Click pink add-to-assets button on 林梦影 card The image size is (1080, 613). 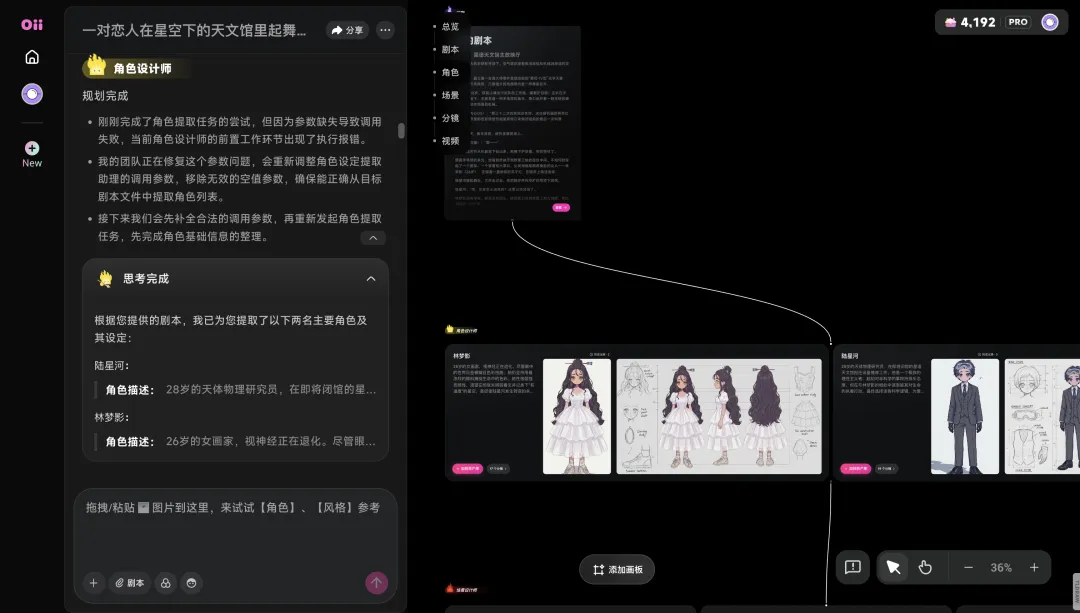[x=467, y=468]
